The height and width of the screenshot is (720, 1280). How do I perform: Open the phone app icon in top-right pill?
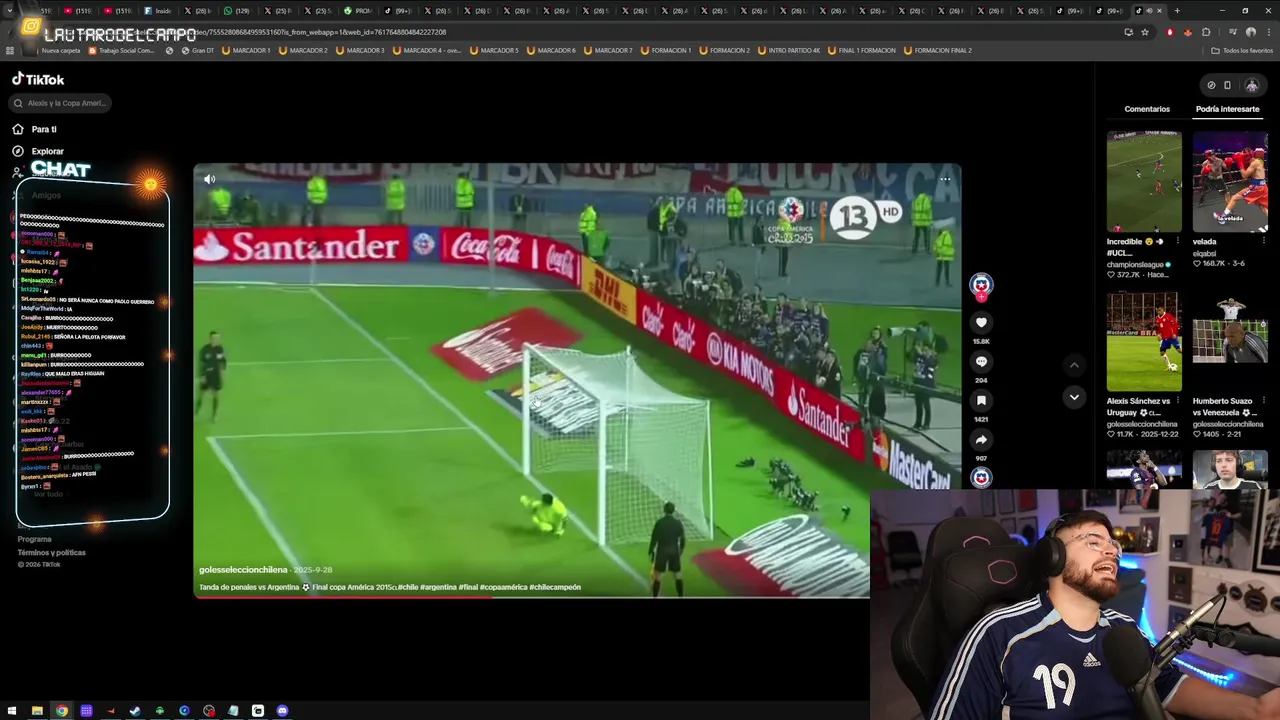click(x=1228, y=85)
